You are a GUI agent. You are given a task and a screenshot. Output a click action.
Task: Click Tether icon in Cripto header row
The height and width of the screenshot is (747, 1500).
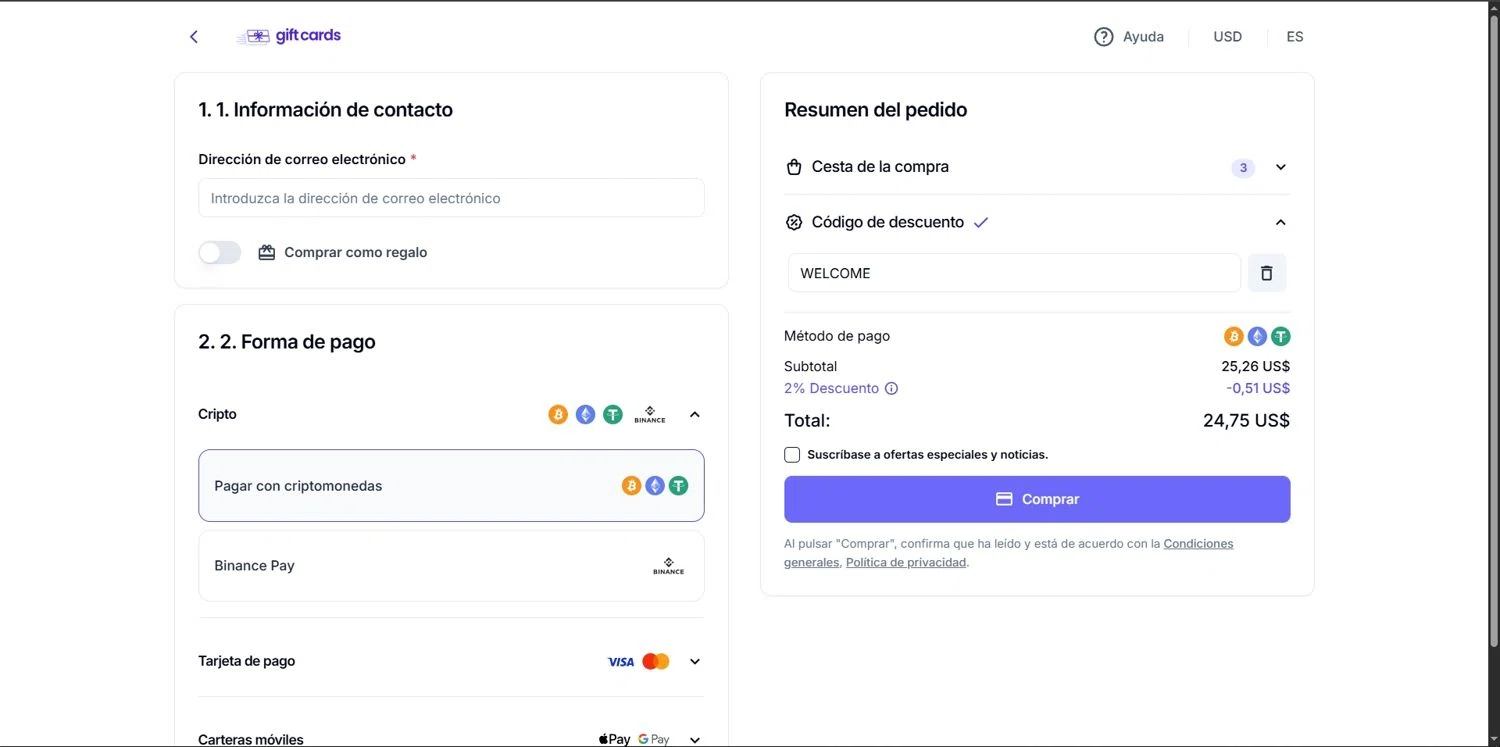(x=613, y=414)
